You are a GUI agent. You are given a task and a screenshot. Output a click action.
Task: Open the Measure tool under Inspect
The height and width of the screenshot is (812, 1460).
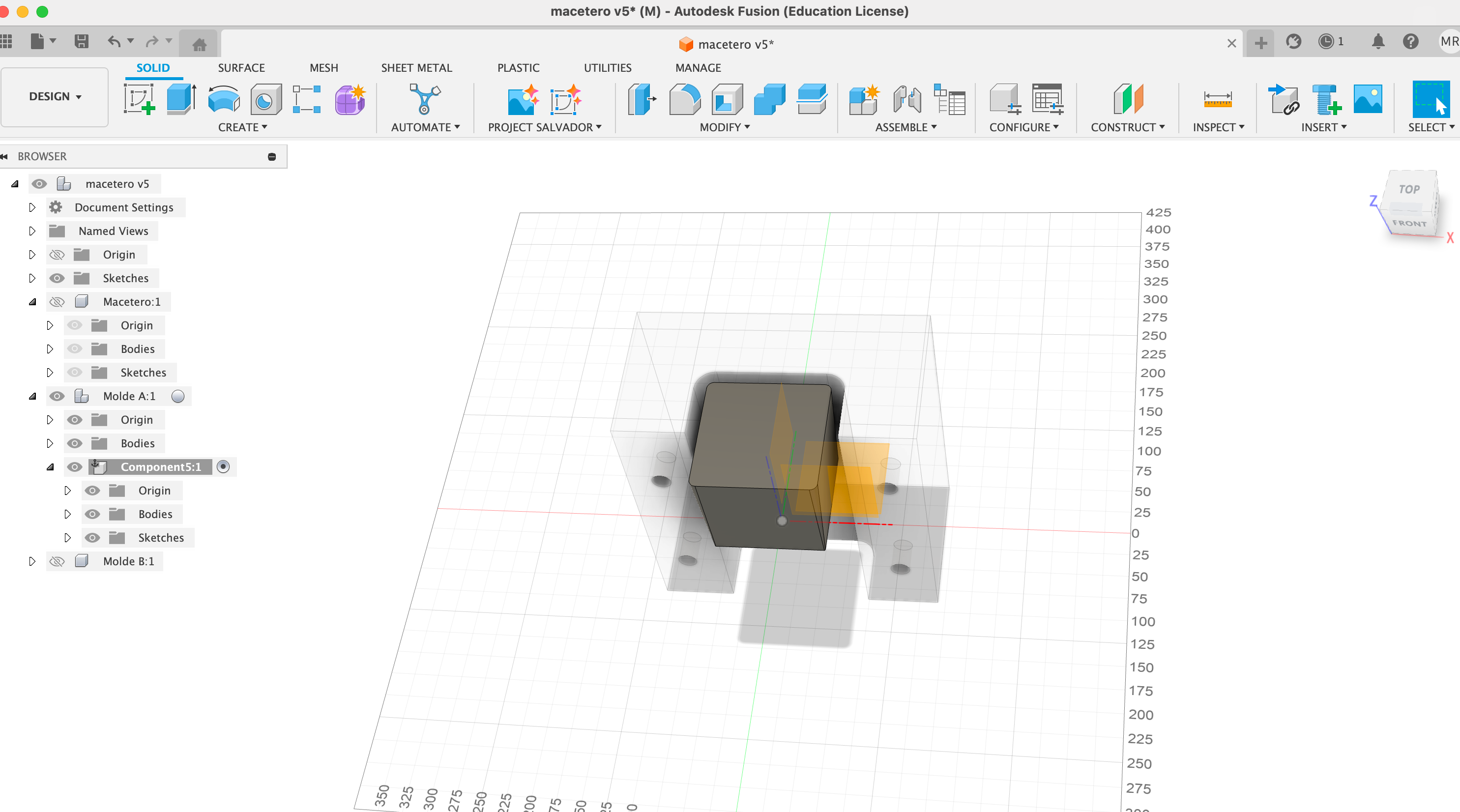(x=1218, y=99)
